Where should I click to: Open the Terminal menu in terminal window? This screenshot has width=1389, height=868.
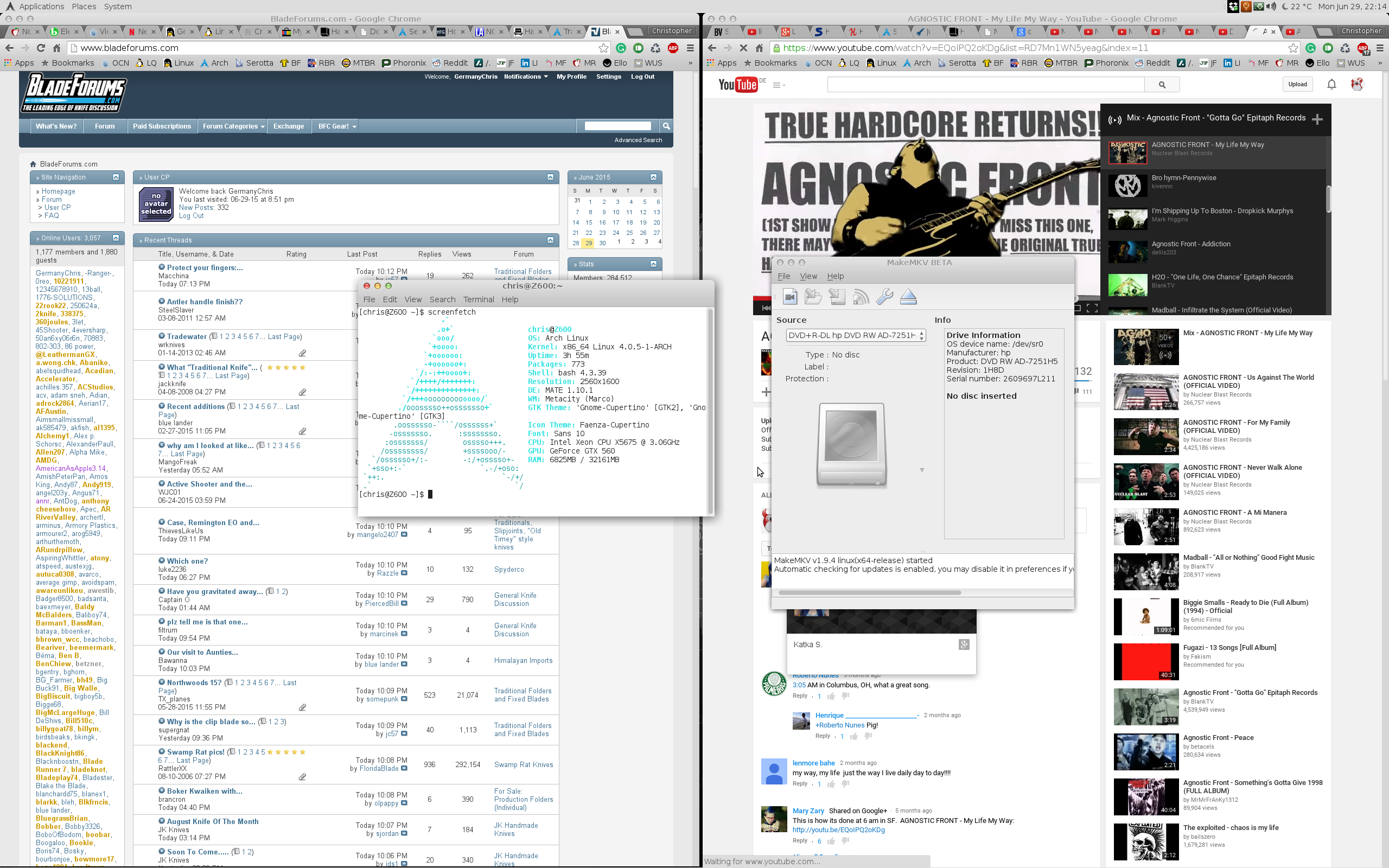[478, 299]
